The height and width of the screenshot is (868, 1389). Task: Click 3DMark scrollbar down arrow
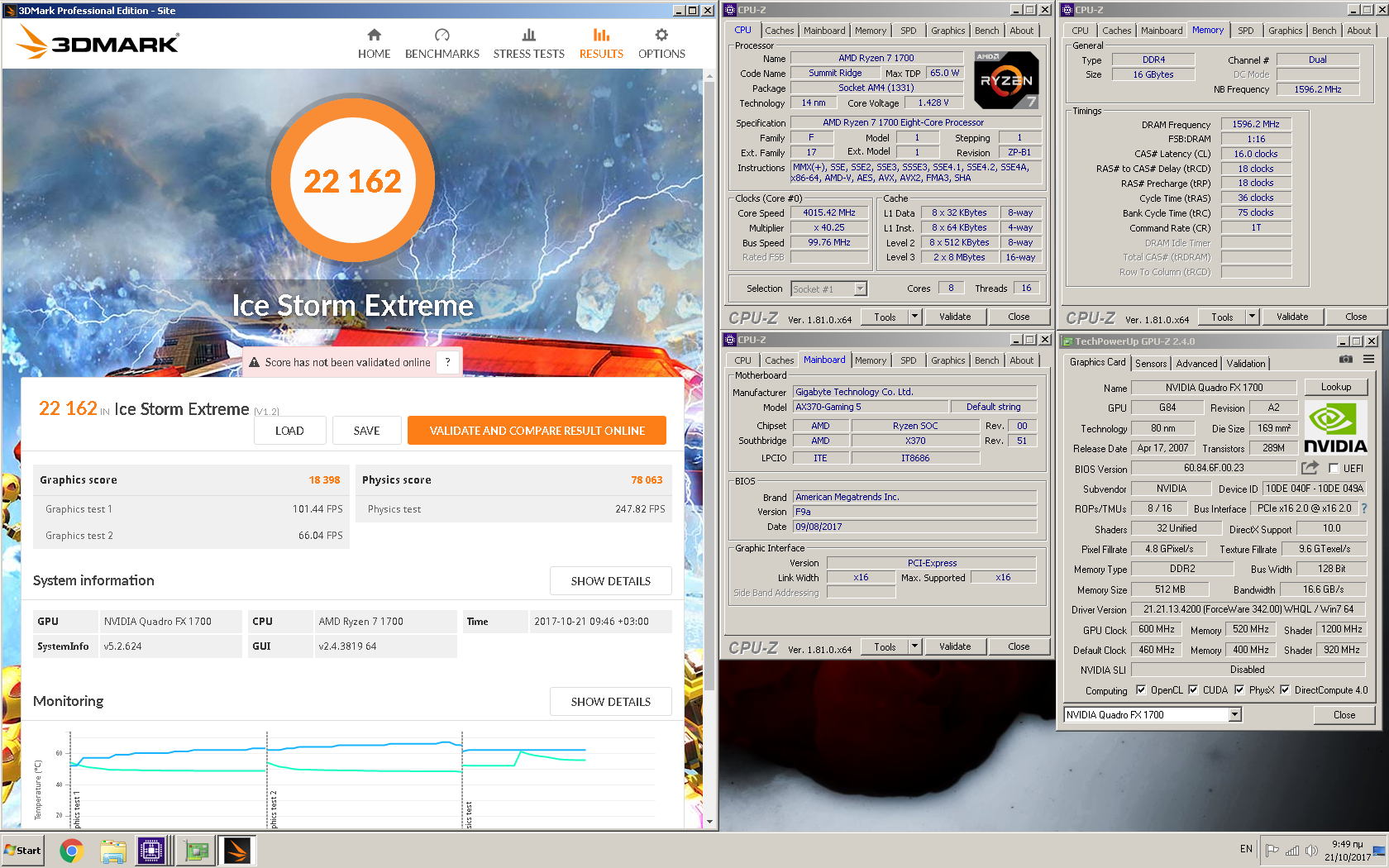709,822
